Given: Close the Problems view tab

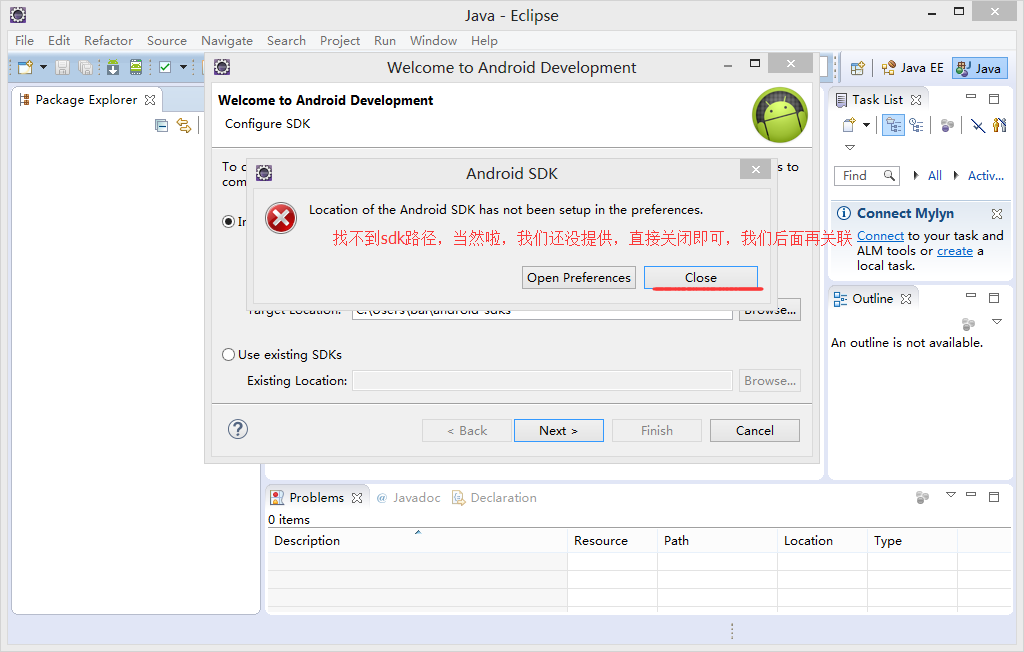Looking at the screenshot, I should [x=357, y=498].
